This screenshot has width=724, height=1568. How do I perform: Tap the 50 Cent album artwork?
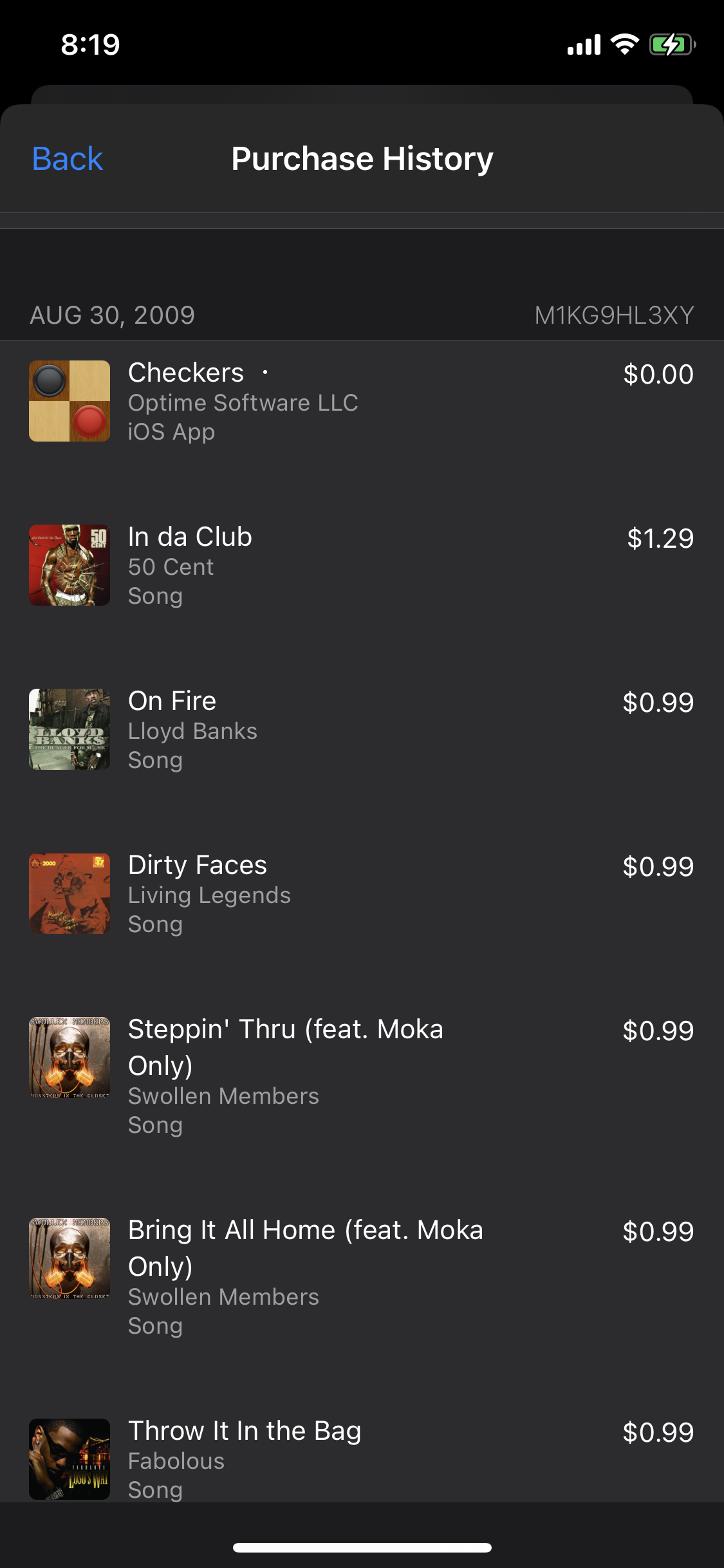pyautogui.click(x=69, y=565)
